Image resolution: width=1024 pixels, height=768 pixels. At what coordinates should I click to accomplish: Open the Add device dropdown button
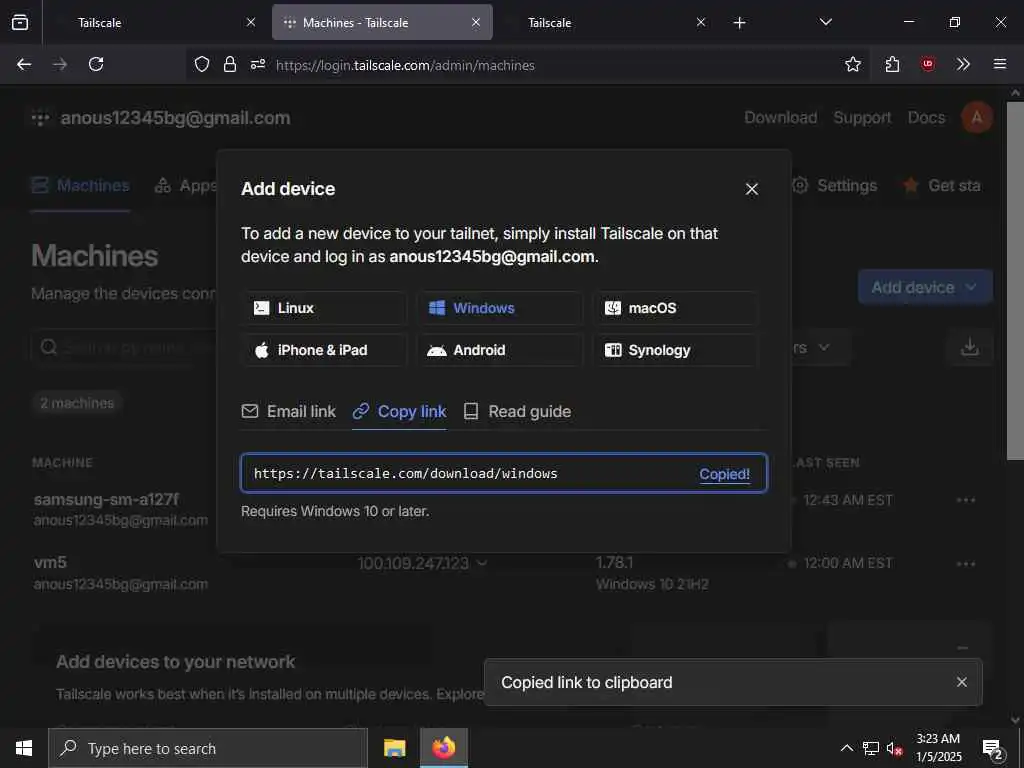tap(925, 287)
